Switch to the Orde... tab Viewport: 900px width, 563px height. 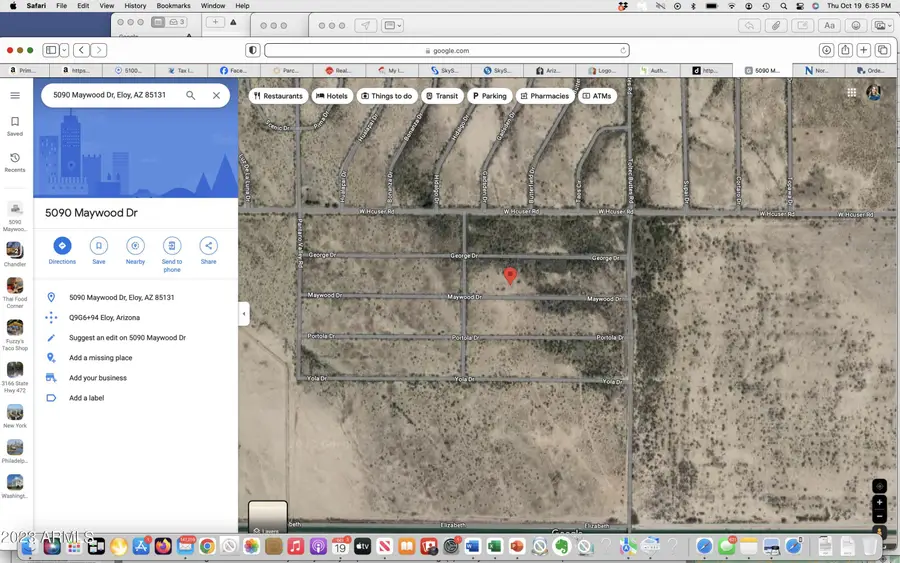871,70
